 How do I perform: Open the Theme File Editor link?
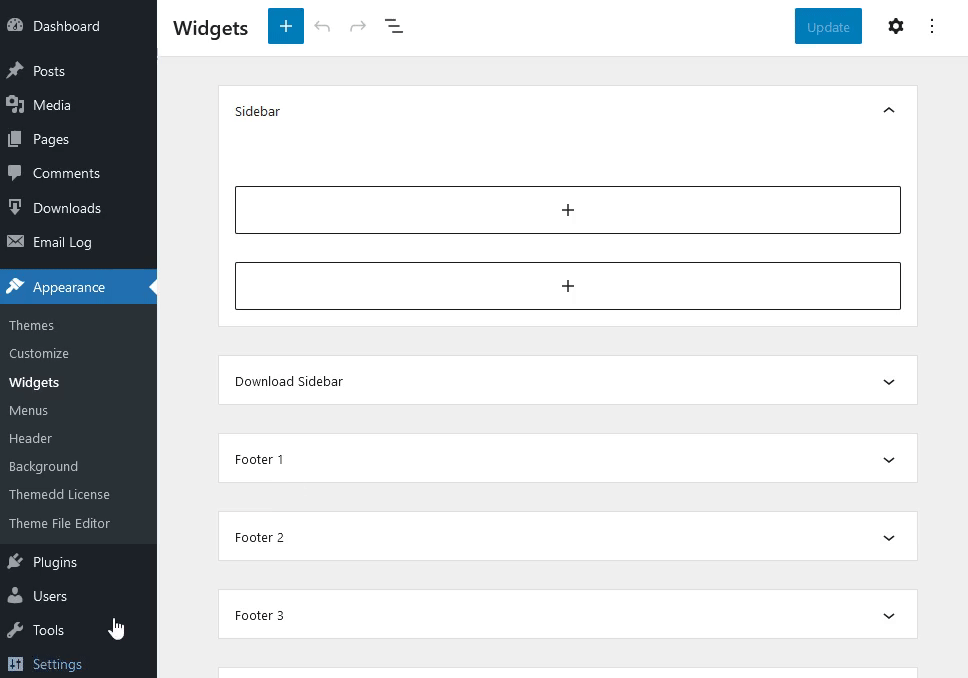pyautogui.click(x=59, y=523)
